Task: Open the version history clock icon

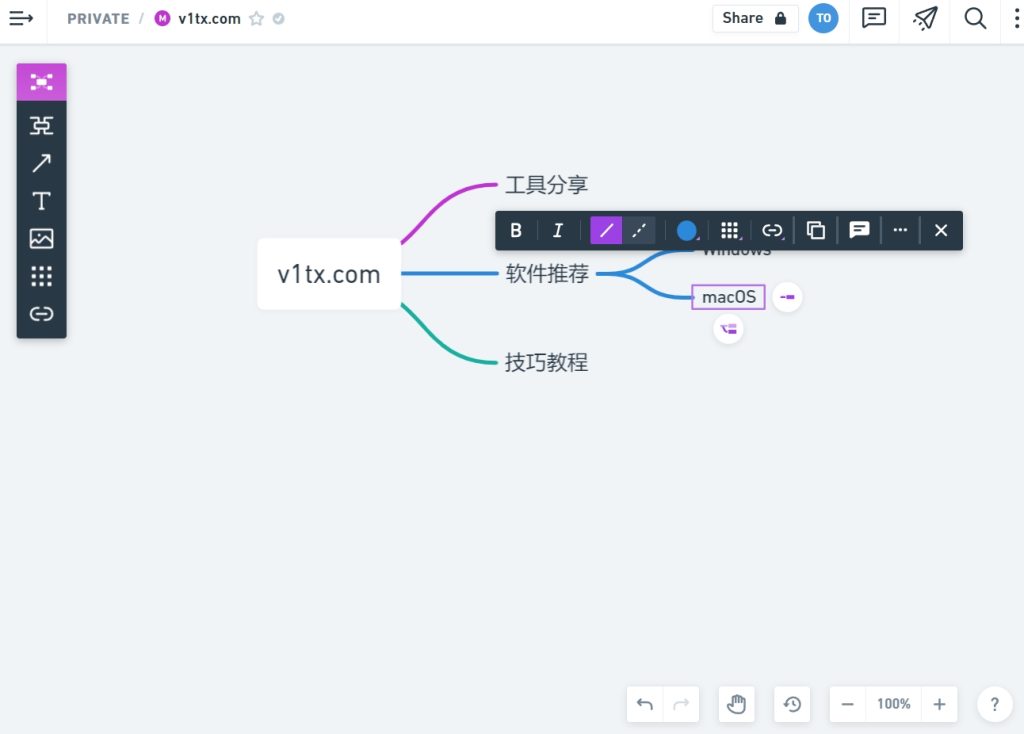Action: point(792,704)
